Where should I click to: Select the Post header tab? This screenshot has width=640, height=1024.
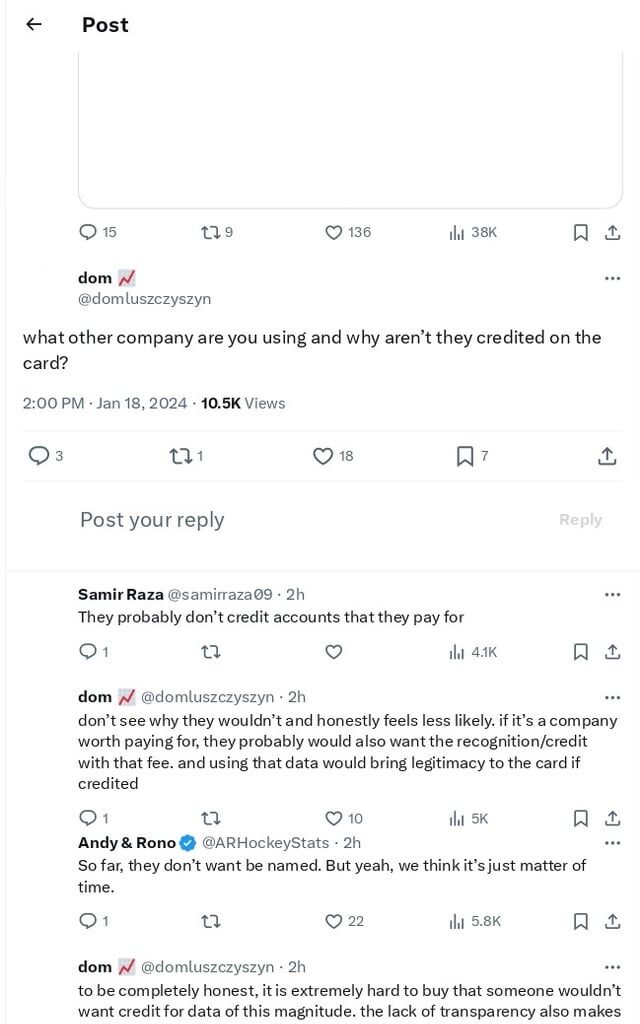coord(104,25)
